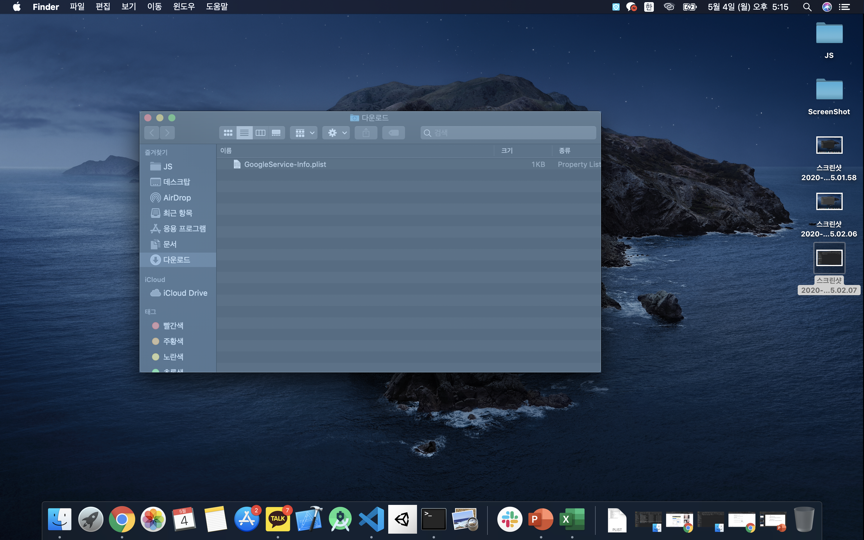Switch Finder to list view
The height and width of the screenshot is (540, 864).
244,133
